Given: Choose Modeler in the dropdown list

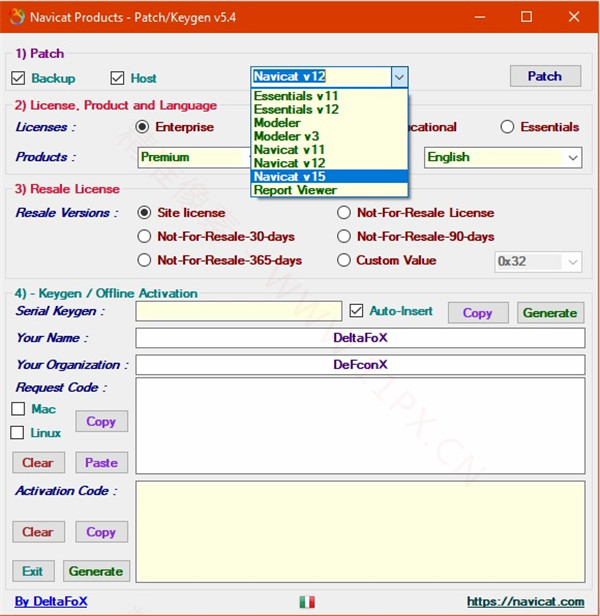Looking at the screenshot, I should [329, 123].
